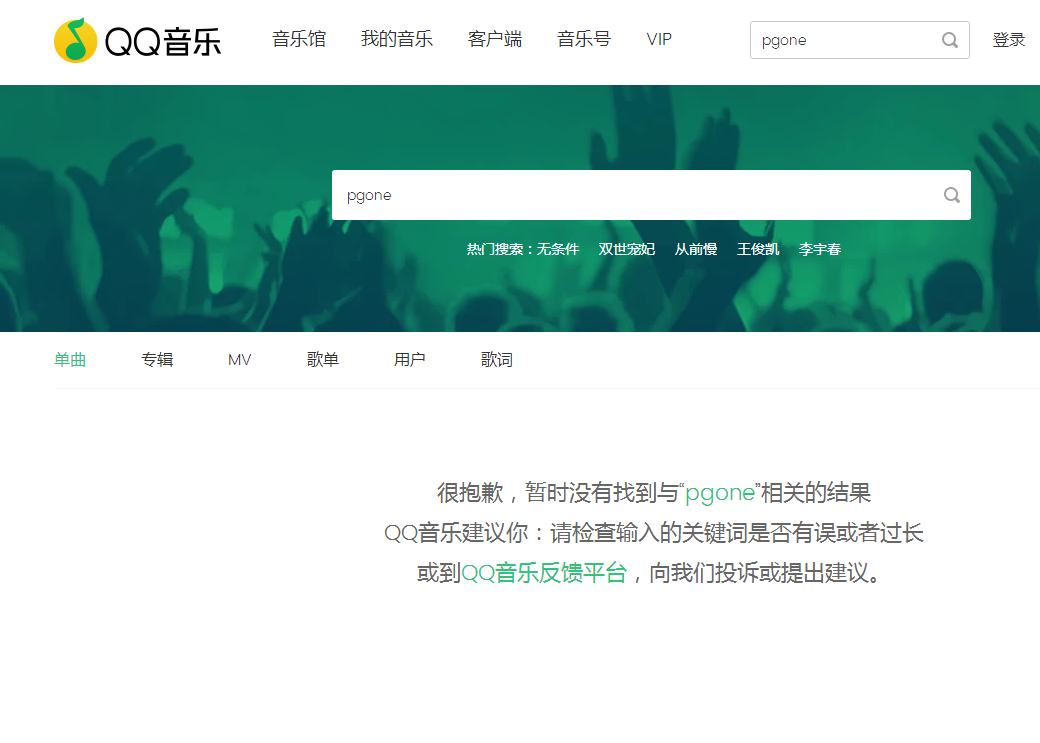Open the MV search results tab
This screenshot has width=1040, height=743.
[x=239, y=359]
